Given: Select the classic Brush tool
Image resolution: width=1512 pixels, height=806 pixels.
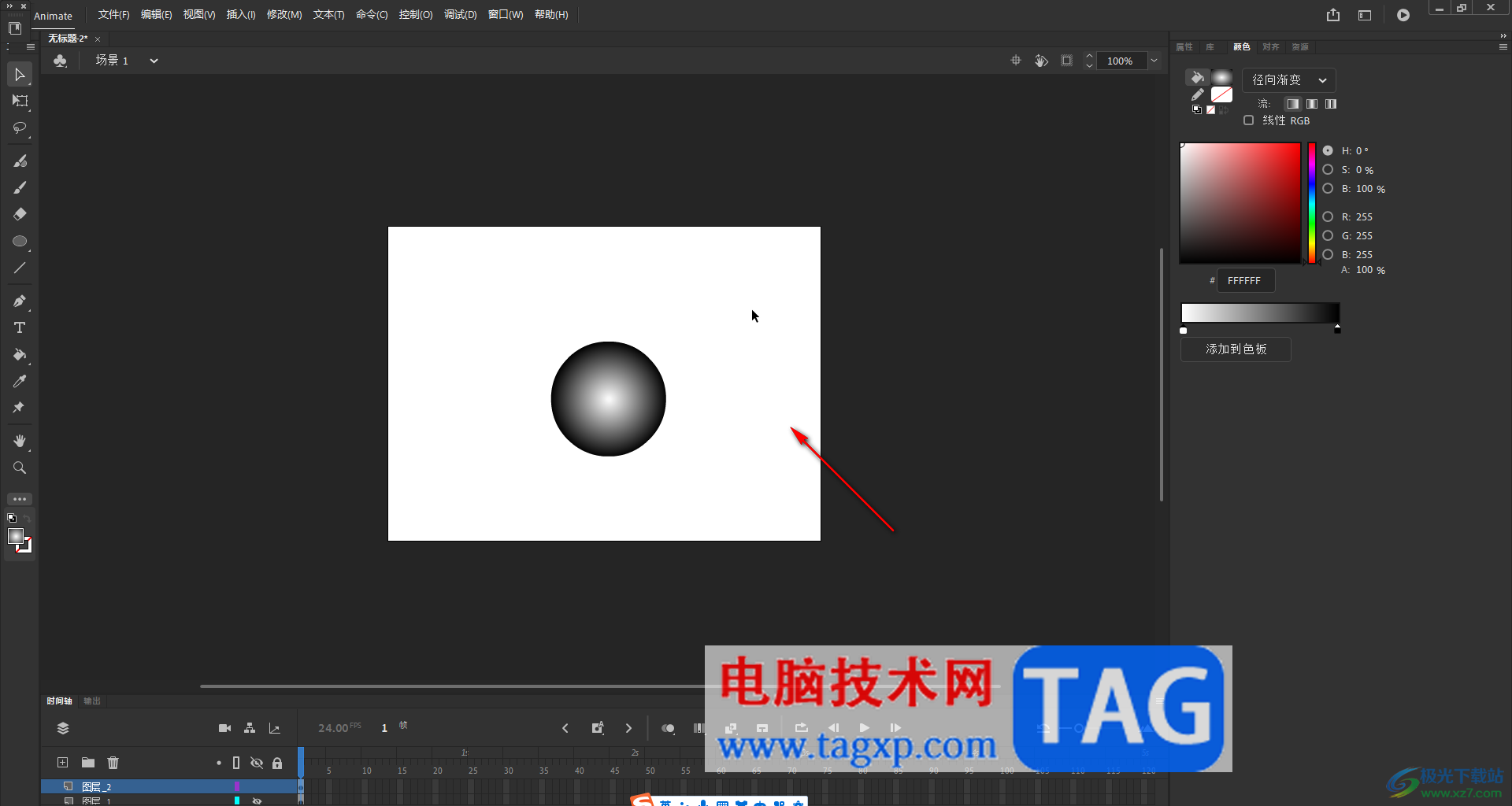Looking at the screenshot, I should [x=20, y=187].
